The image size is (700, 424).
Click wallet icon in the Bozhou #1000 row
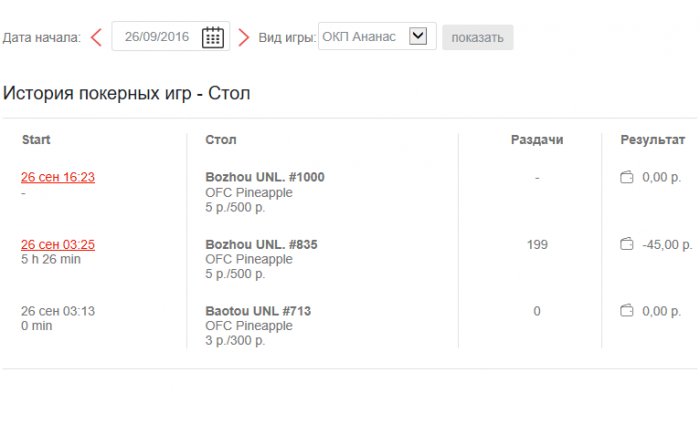pyautogui.click(x=627, y=178)
